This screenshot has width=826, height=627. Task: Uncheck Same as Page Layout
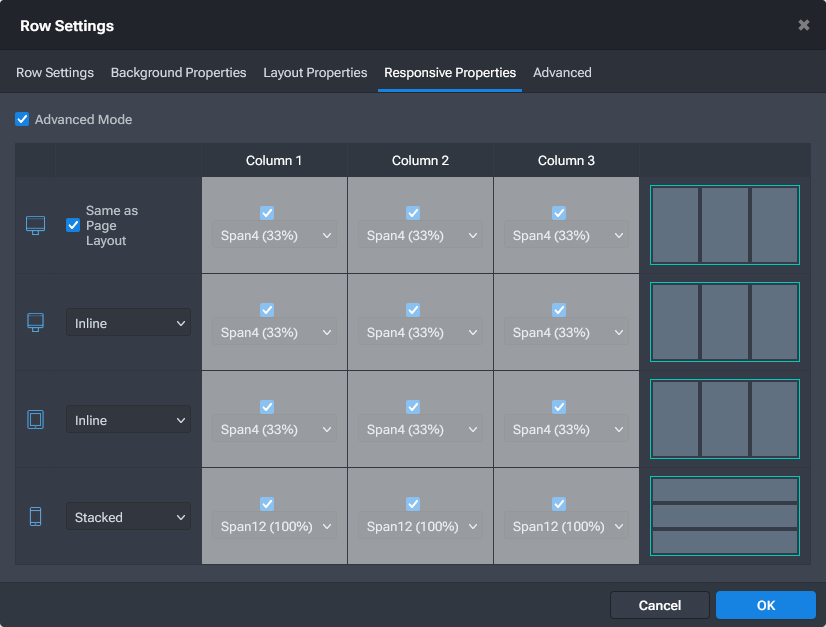point(72,225)
